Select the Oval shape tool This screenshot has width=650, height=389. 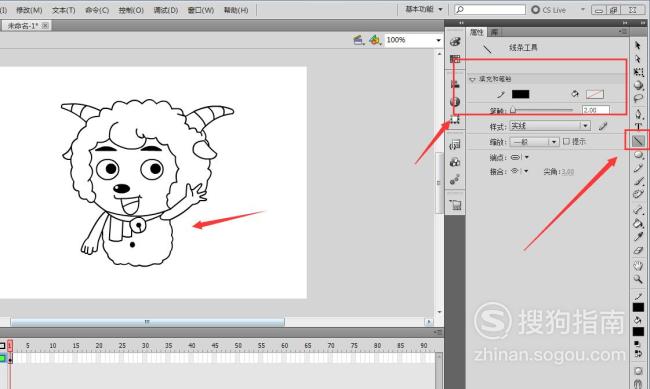(638, 155)
